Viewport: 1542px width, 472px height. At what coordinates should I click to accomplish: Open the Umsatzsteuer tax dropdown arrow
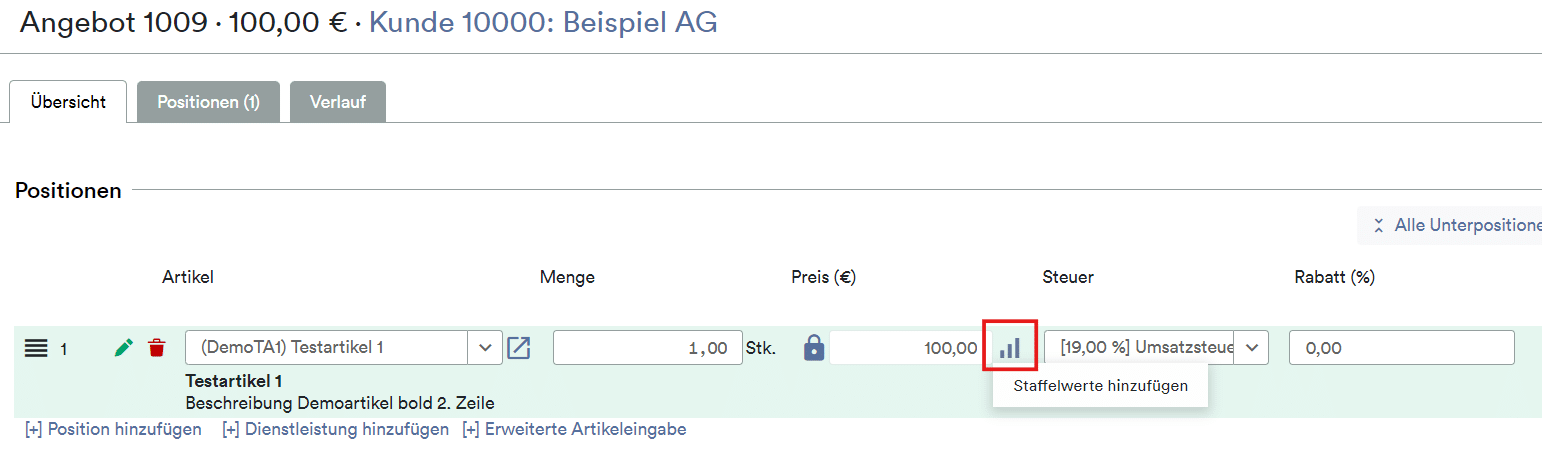tap(1251, 348)
